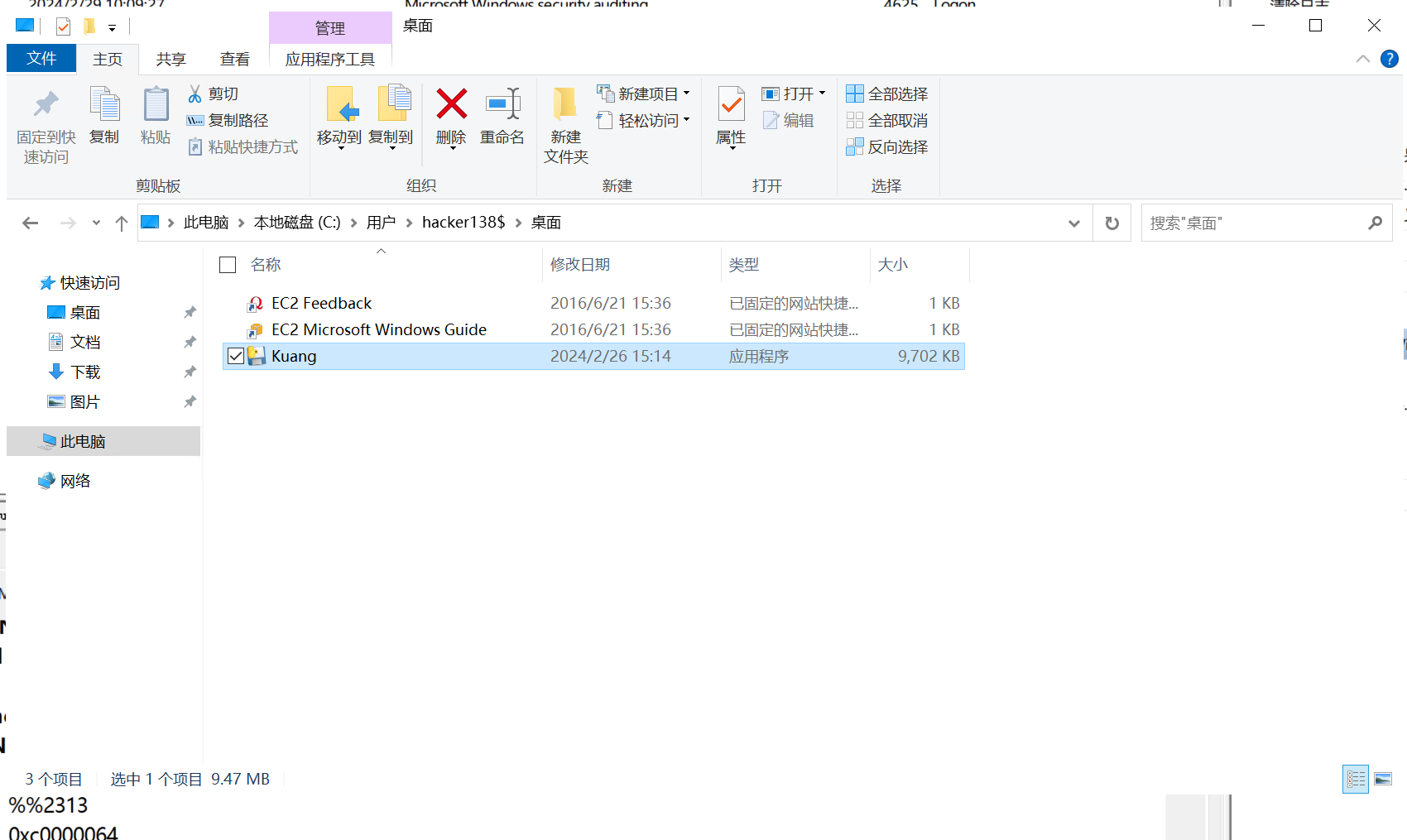Viewport: 1407px width, 840px height.
Task: Open Desktop (桌面) in the sidebar
Action: click(x=74, y=313)
